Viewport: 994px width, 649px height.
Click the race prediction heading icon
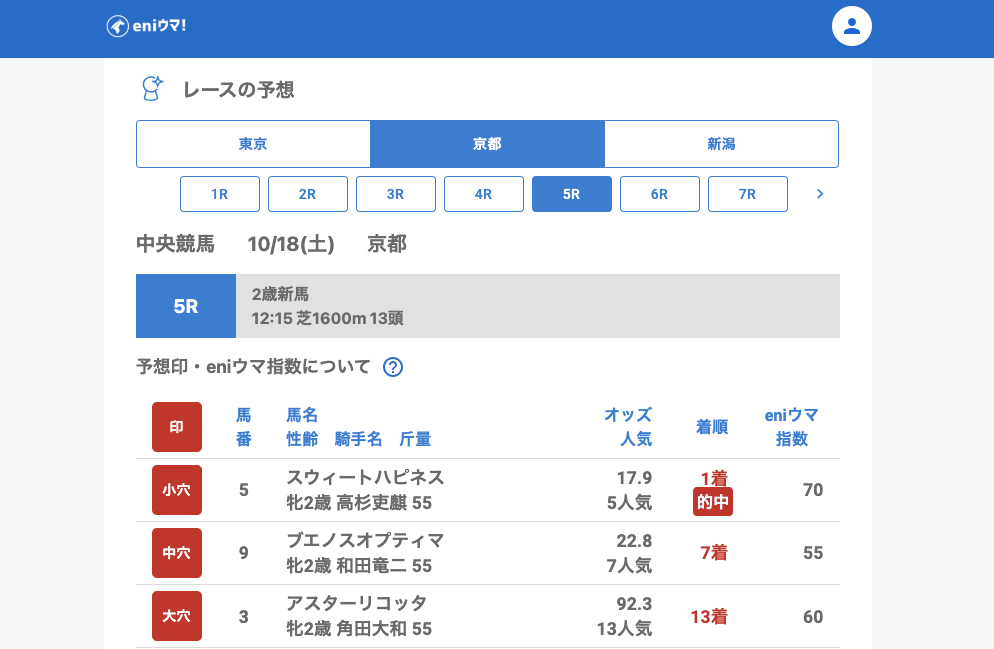tap(151, 89)
